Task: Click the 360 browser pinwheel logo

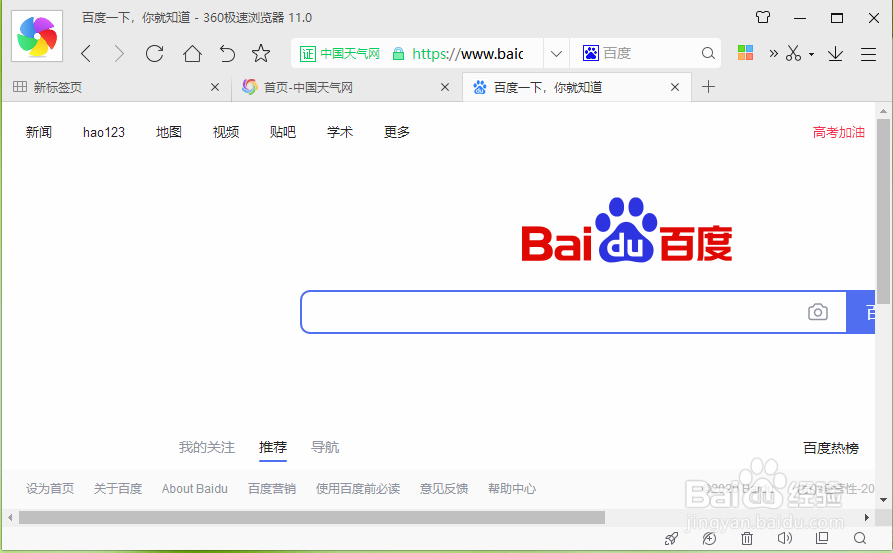Action: point(37,36)
